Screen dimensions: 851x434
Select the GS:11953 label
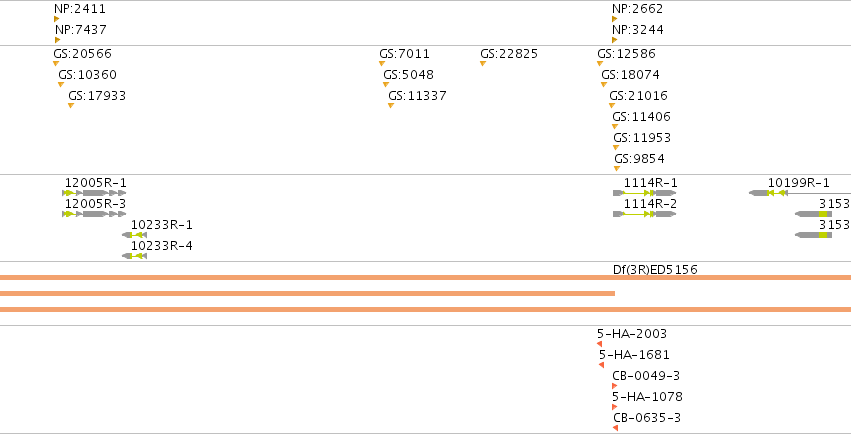coord(642,138)
